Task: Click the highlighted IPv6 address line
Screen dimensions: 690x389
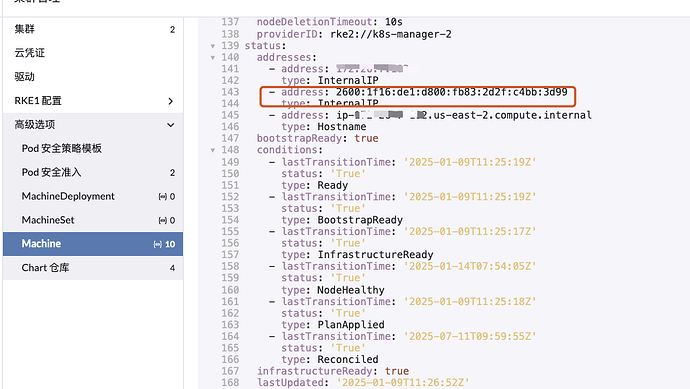Action: click(418, 92)
